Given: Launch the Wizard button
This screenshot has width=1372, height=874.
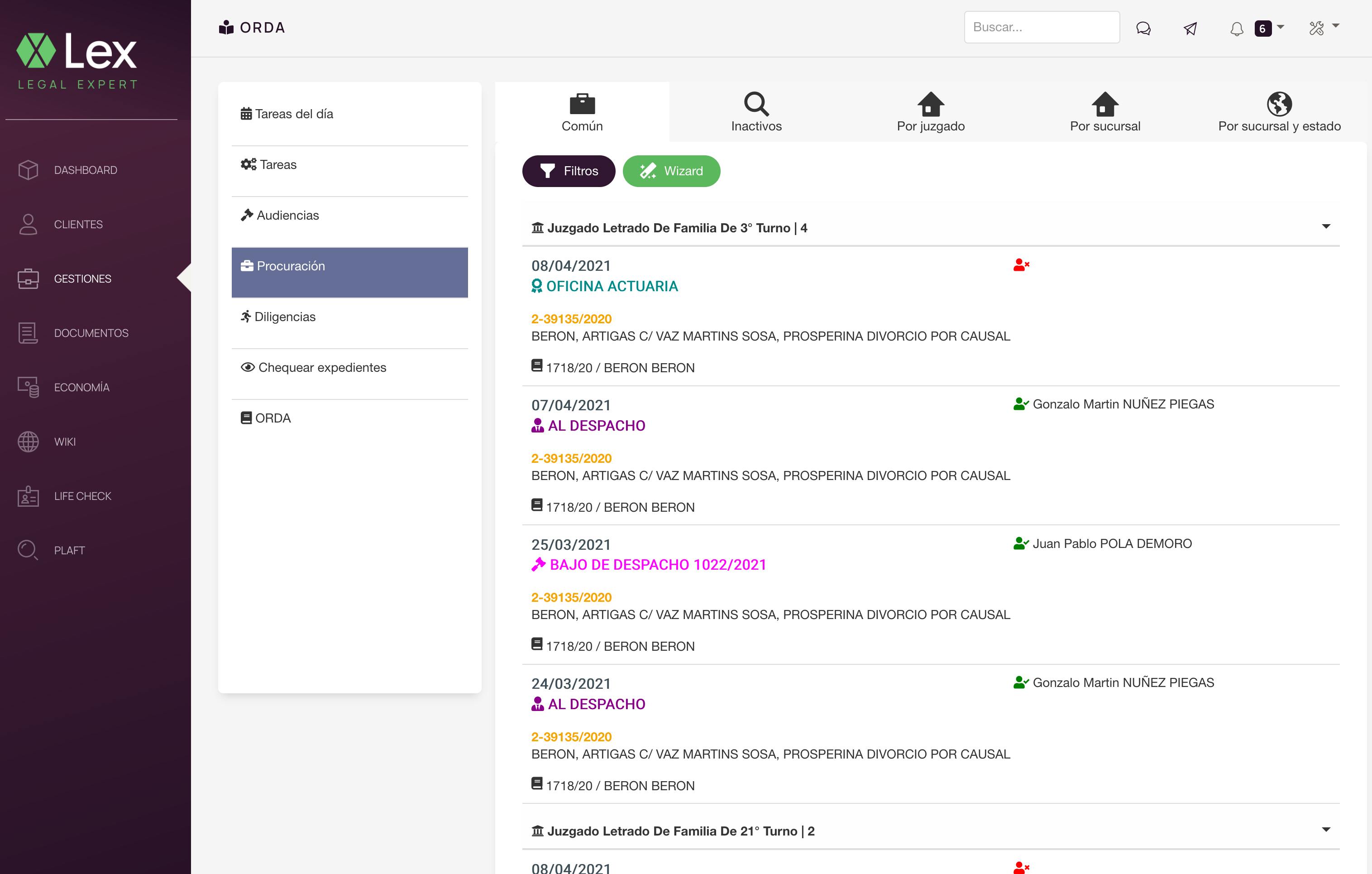Looking at the screenshot, I should point(671,171).
